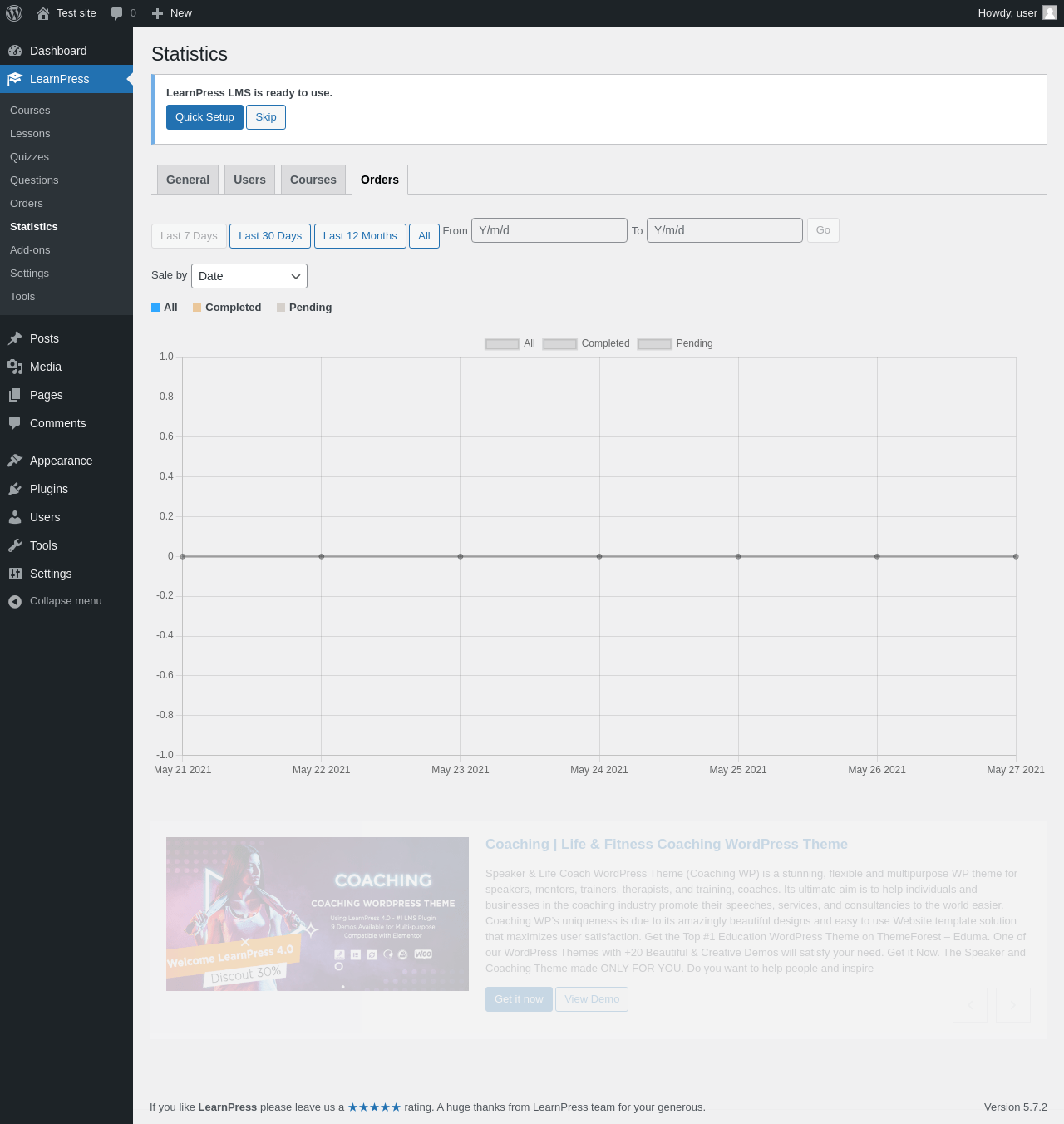This screenshot has height=1124, width=1064.
Task: Open Quizzes in LearnPress submenu
Action: [x=29, y=157]
